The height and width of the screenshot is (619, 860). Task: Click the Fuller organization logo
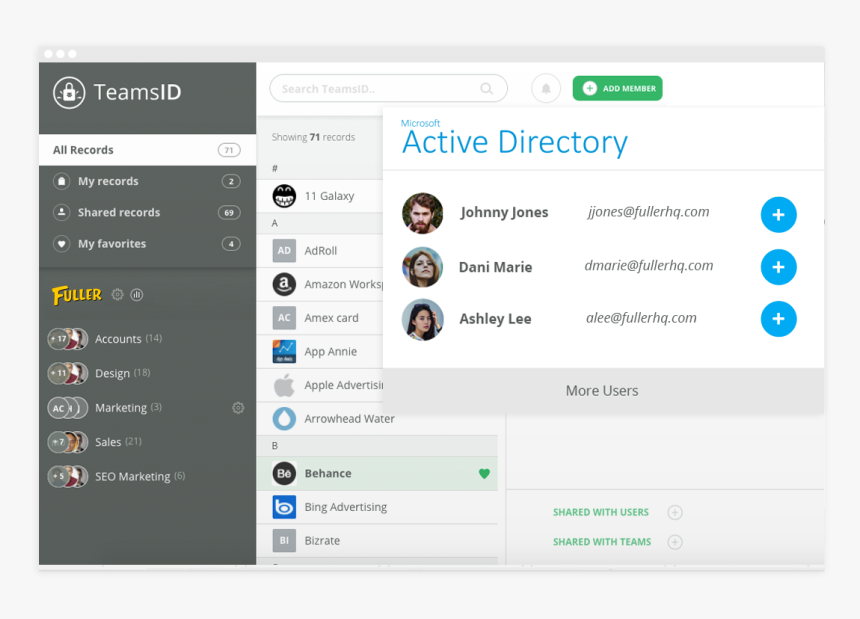coord(77,295)
